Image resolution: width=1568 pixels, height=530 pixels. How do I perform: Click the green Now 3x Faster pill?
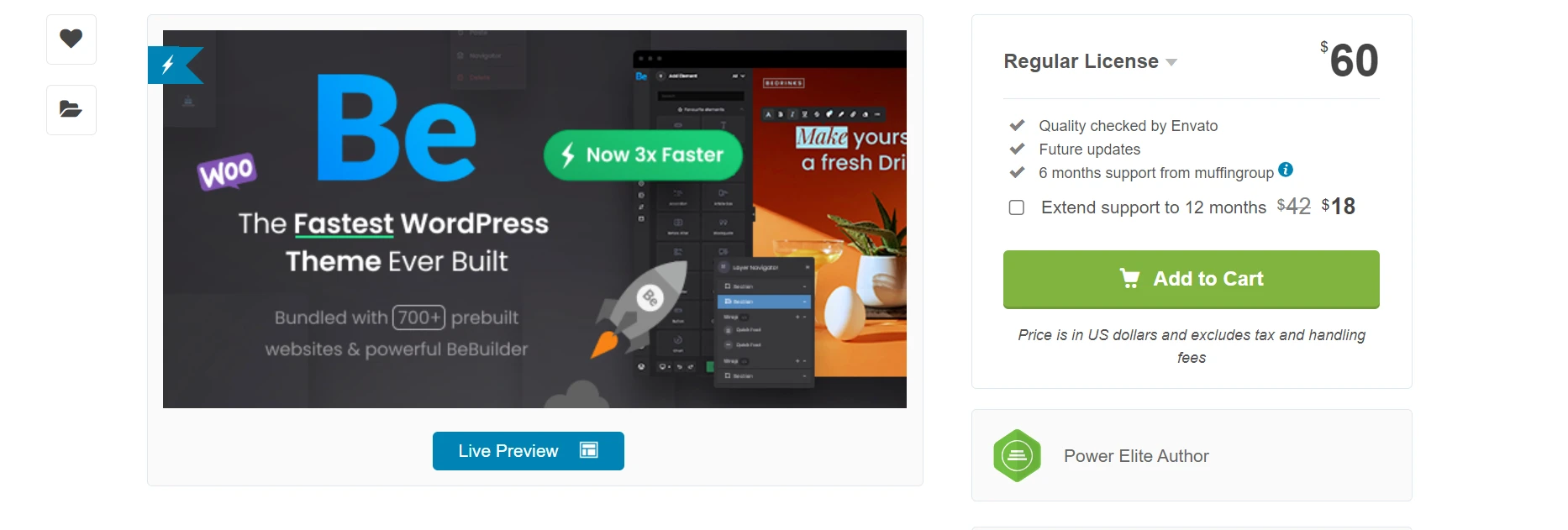click(643, 155)
